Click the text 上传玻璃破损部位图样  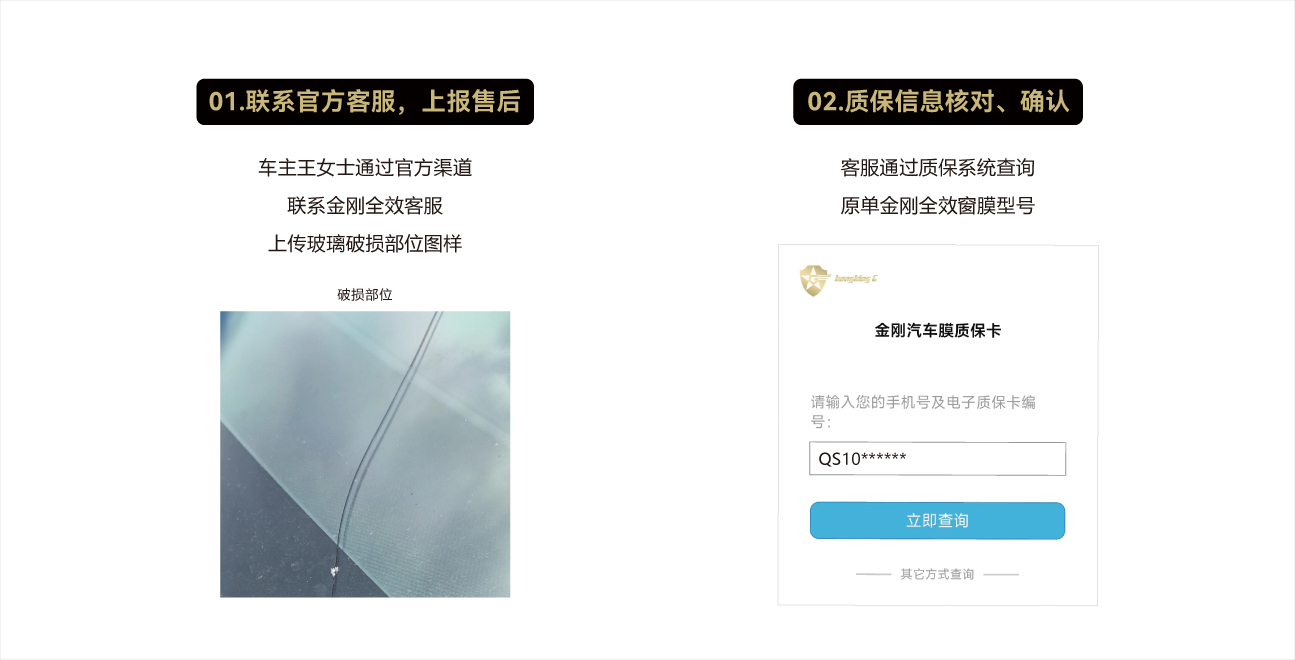coord(365,244)
